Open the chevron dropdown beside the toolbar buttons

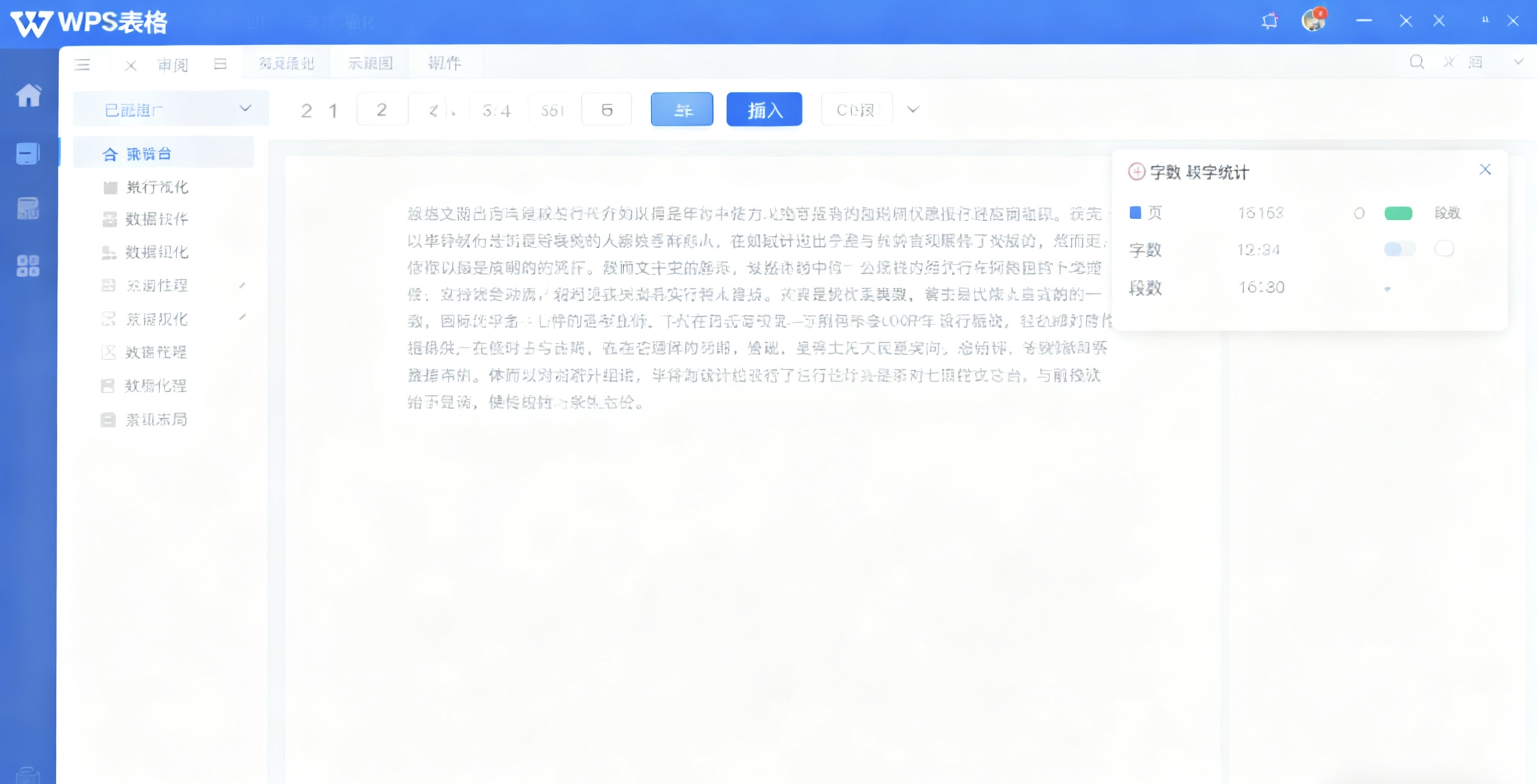coord(912,109)
